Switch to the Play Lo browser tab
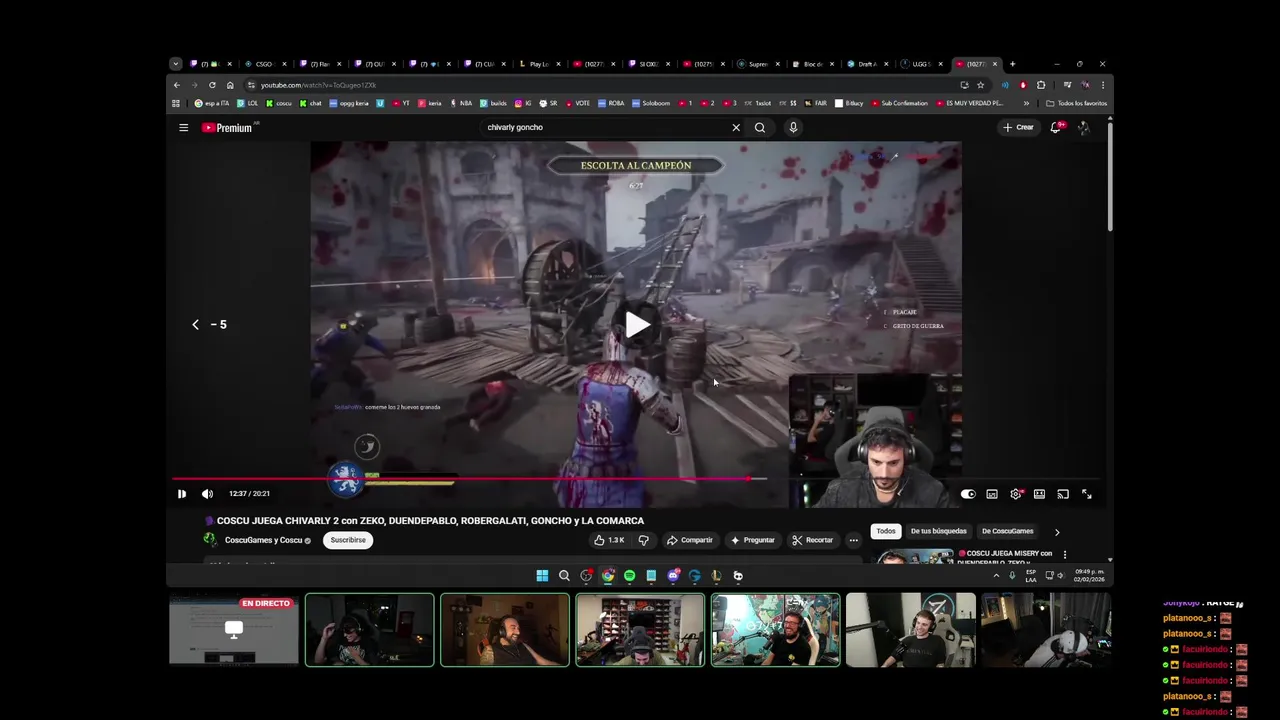The height and width of the screenshot is (720, 1280). coord(539,64)
